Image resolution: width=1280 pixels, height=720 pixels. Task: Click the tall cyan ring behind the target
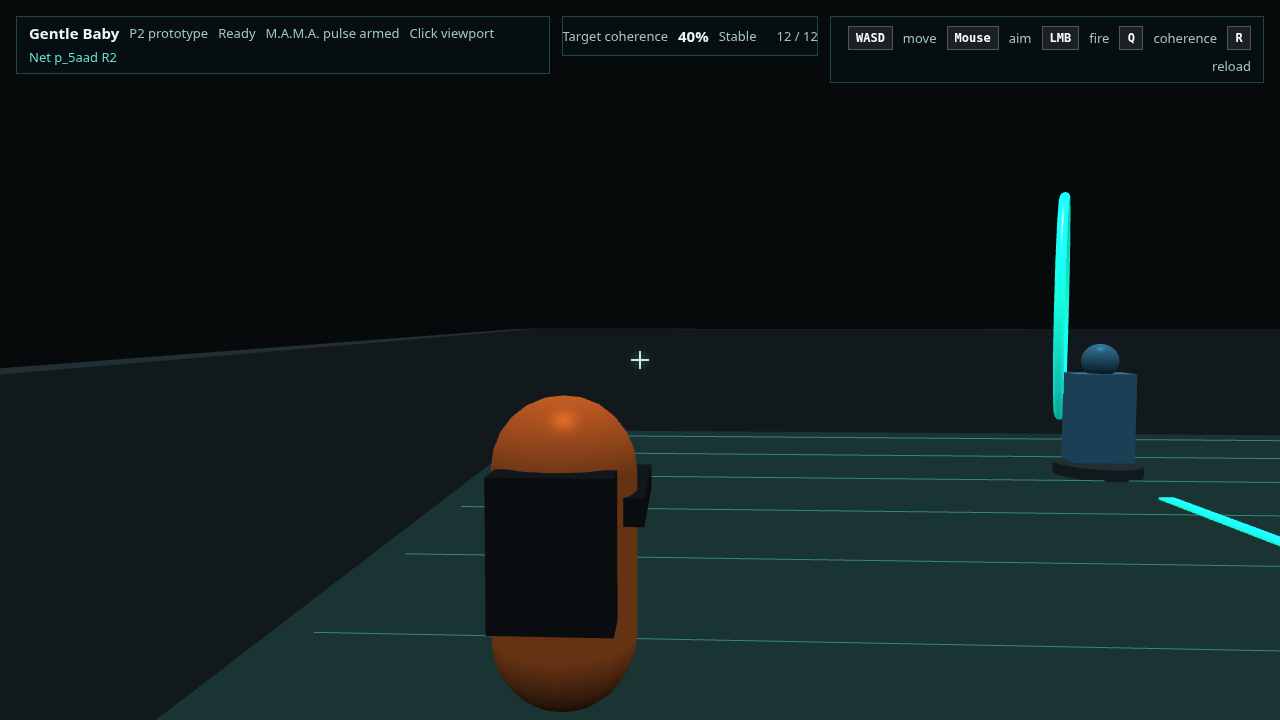[1062, 305]
